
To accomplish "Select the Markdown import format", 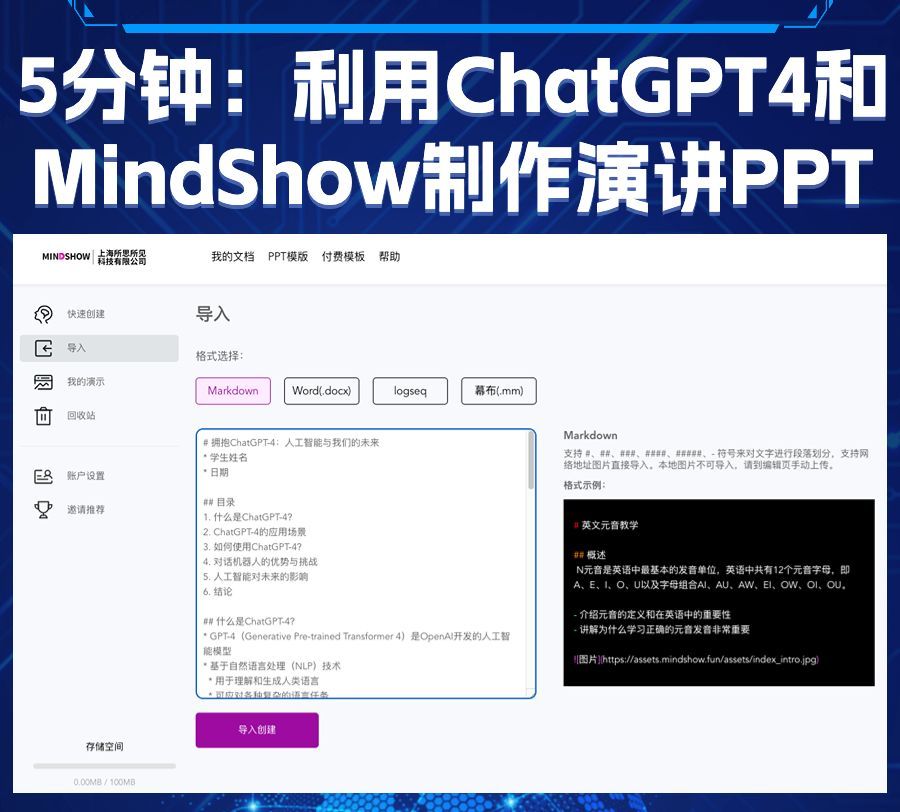I will (232, 391).
